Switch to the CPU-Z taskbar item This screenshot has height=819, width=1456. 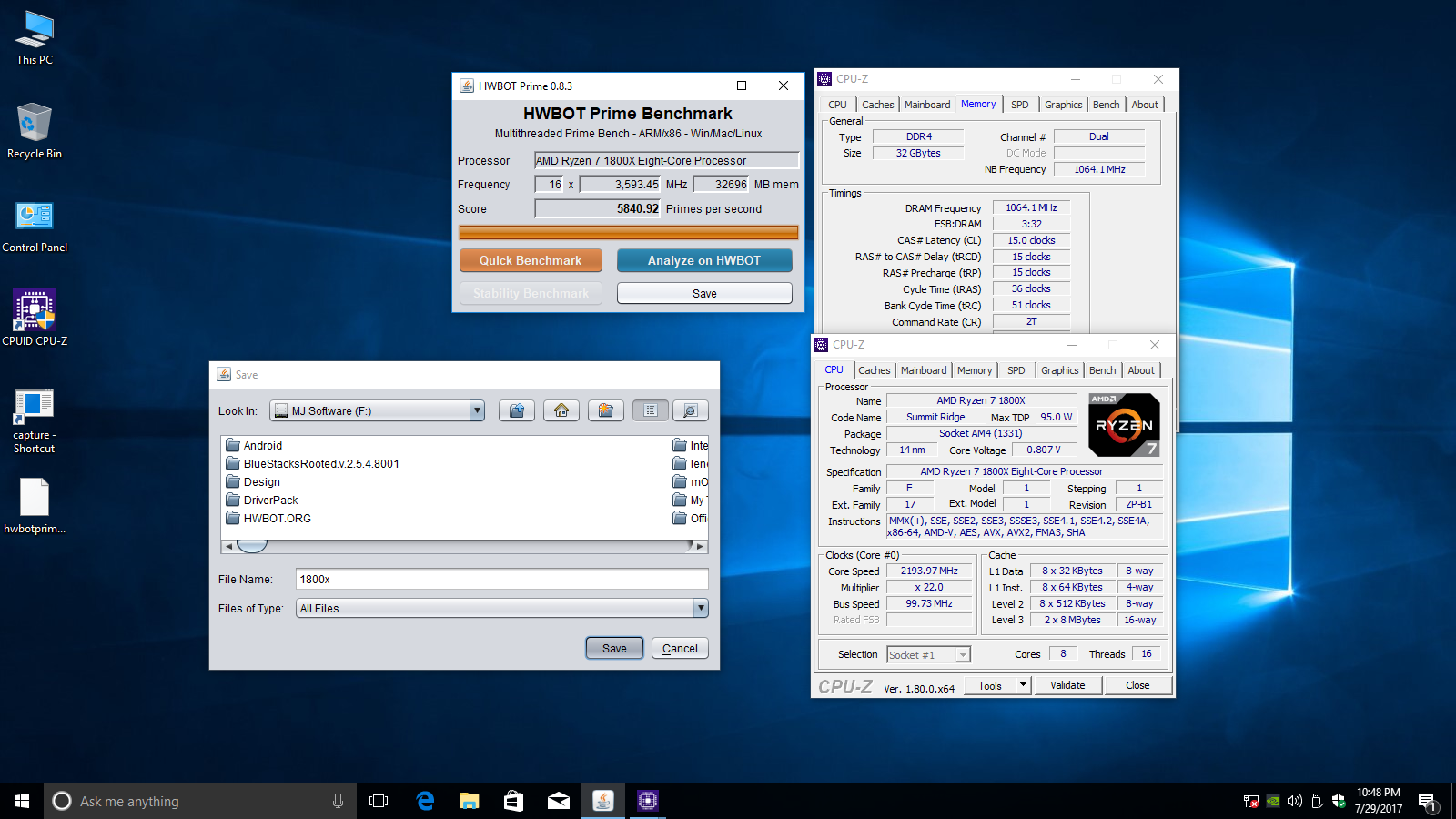(647, 801)
